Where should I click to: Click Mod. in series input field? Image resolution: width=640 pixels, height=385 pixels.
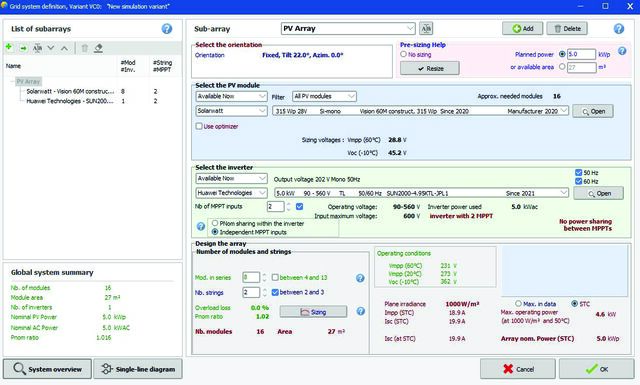[251, 278]
